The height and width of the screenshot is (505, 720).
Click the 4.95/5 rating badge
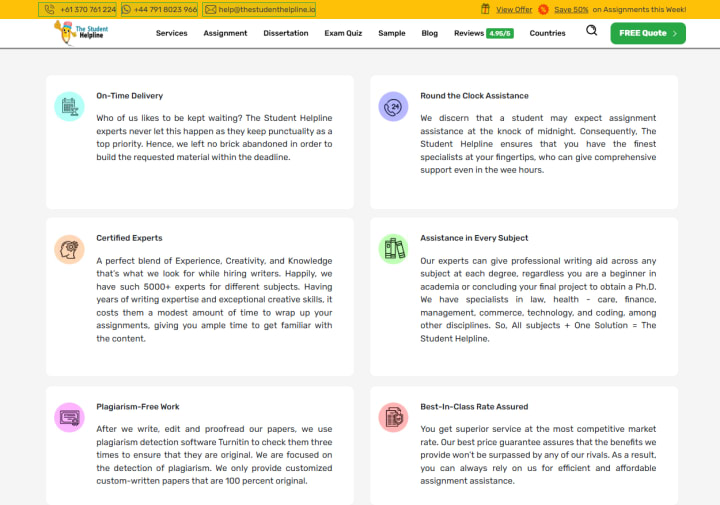[500, 34]
